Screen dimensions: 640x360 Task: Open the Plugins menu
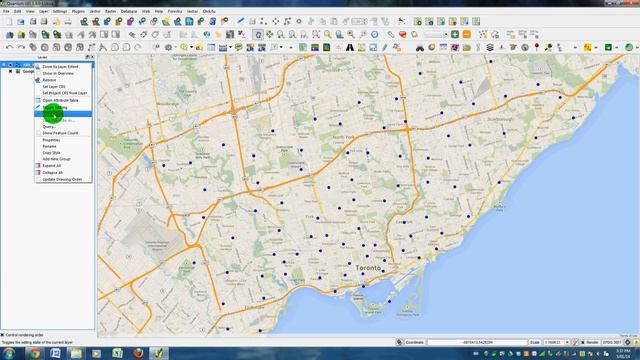click(x=78, y=11)
